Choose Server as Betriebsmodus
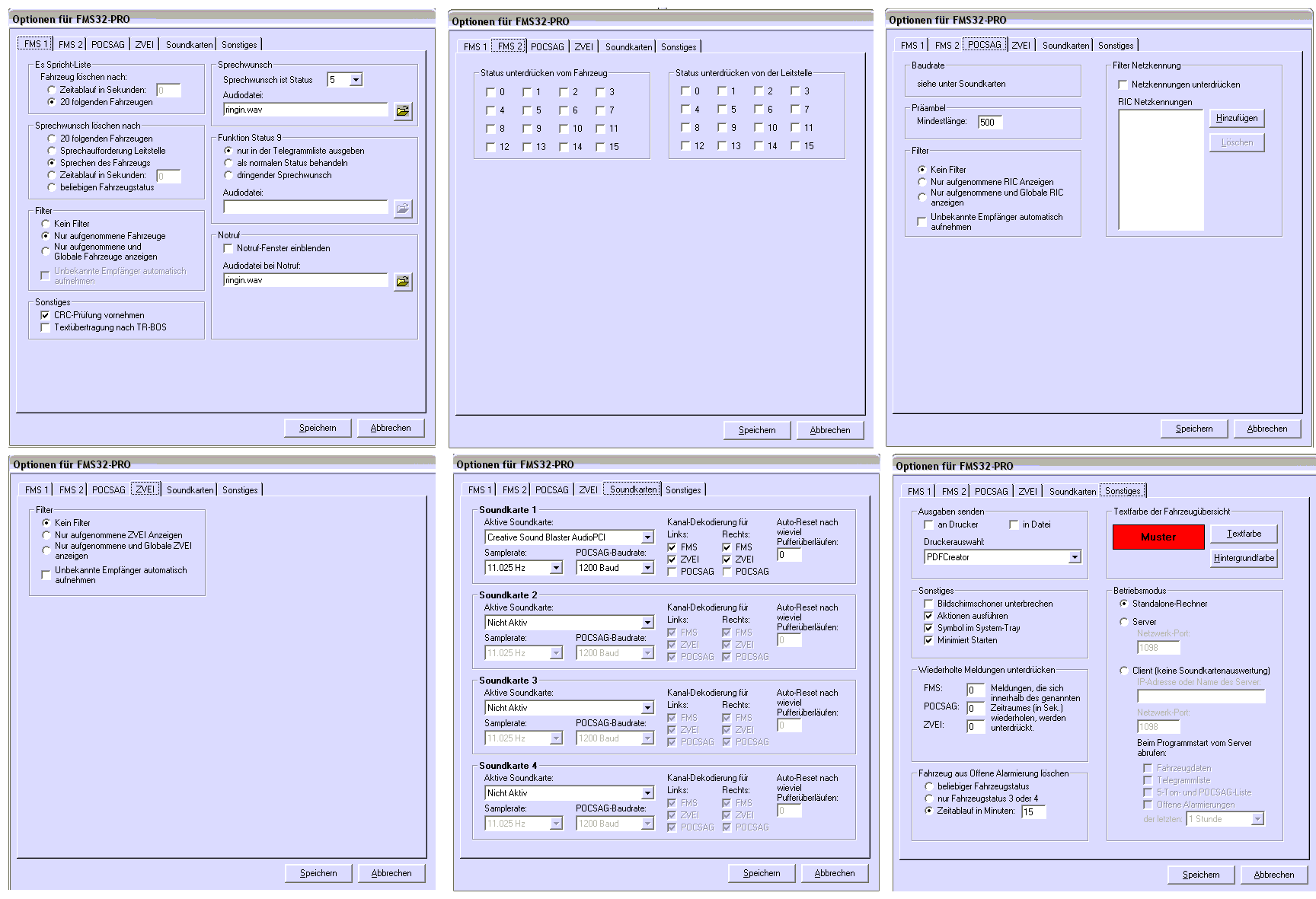The image size is (1316, 899). click(1123, 622)
